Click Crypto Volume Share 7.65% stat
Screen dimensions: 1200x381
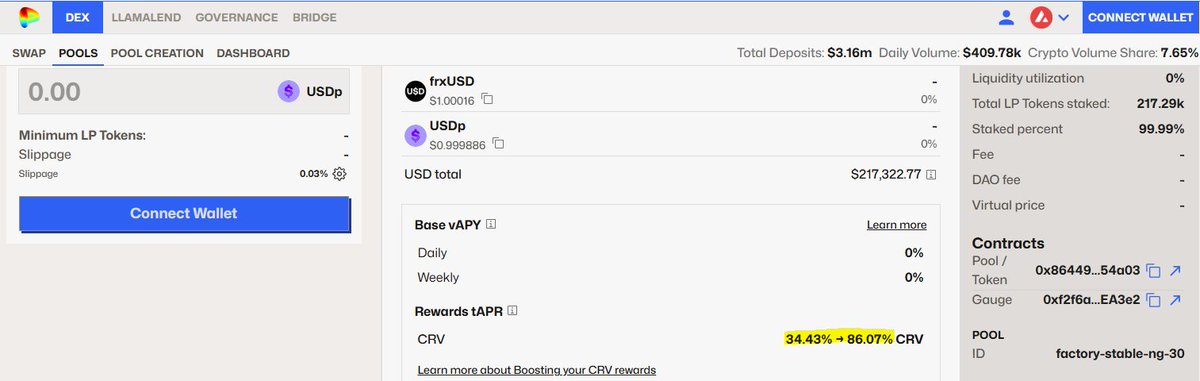point(1113,53)
